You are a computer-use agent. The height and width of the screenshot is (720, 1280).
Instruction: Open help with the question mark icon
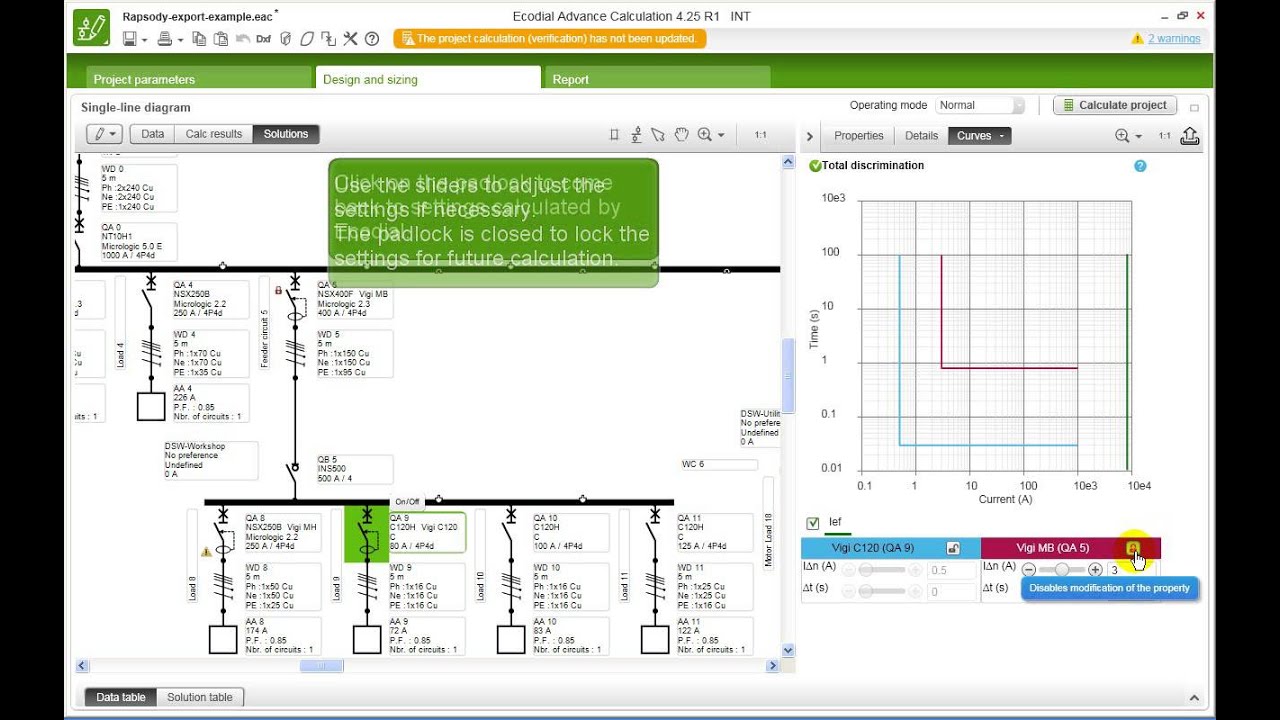pos(372,39)
